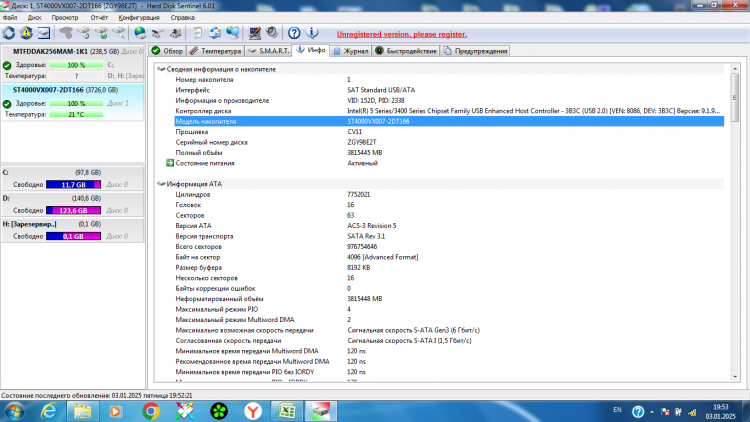This screenshot has height=422, width=750.
Task: Switch to the S.M.A.R.T. tab
Action: pyautogui.click(x=268, y=51)
